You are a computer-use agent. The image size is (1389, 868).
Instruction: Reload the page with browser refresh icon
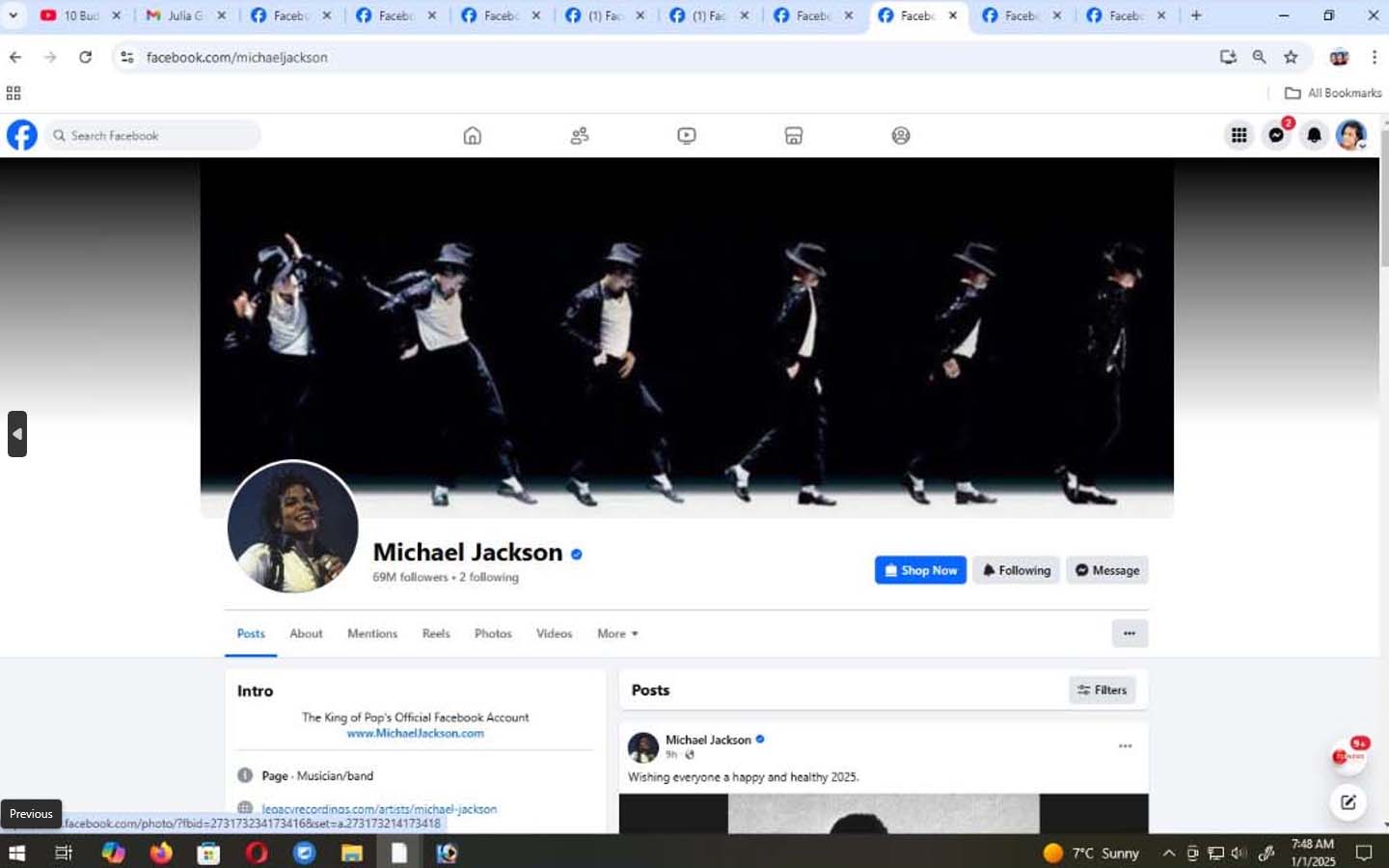point(86,57)
